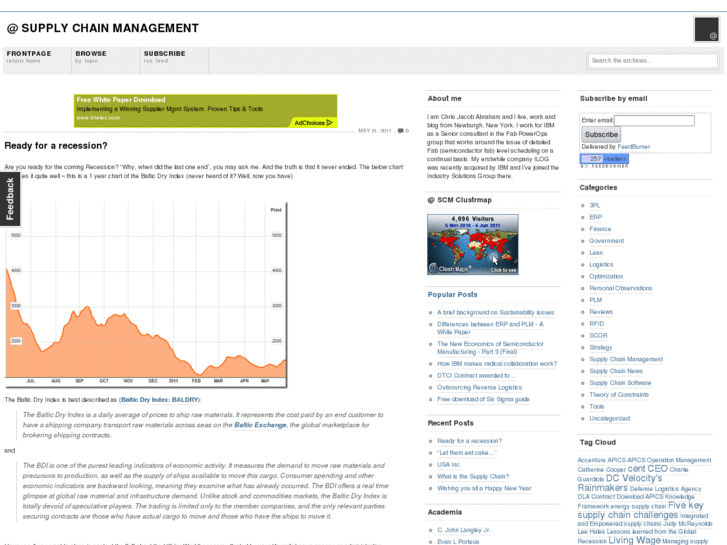Click the search archives field
The image size is (727, 545).
point(651,61)
